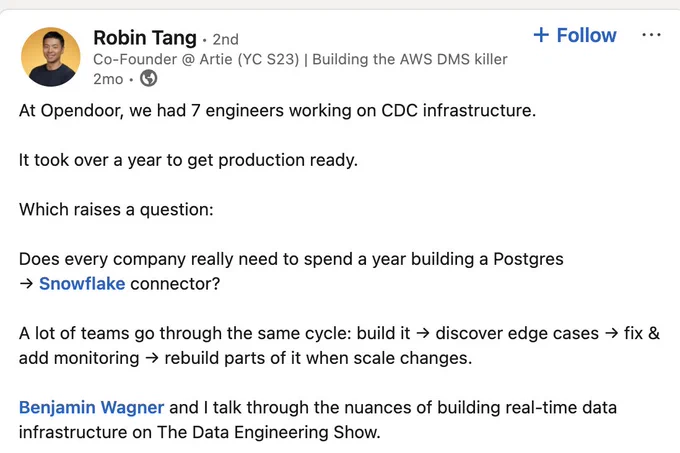
Task: Open Robin Tang's profile photo
Action: click(51, 57)
